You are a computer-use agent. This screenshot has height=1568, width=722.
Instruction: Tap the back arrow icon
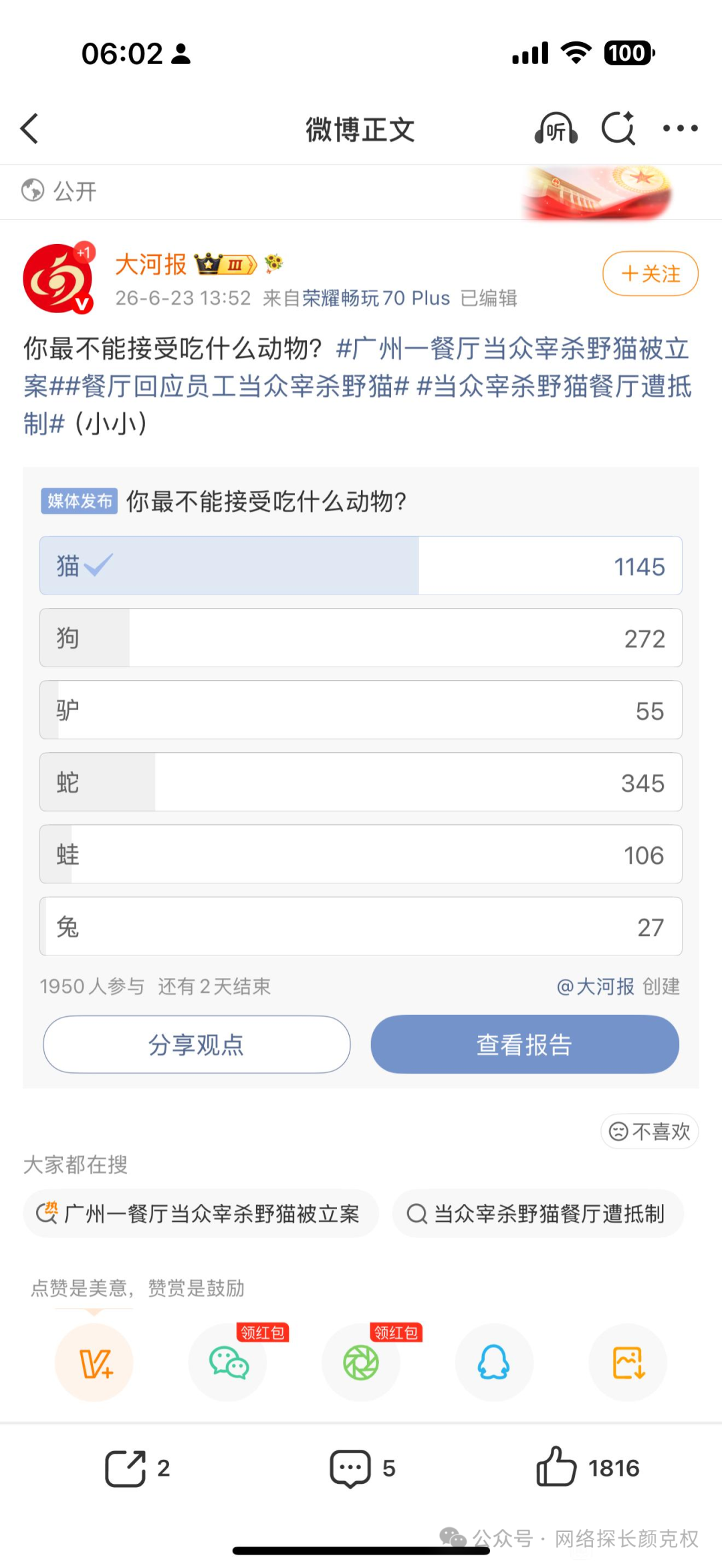[29, 128]
